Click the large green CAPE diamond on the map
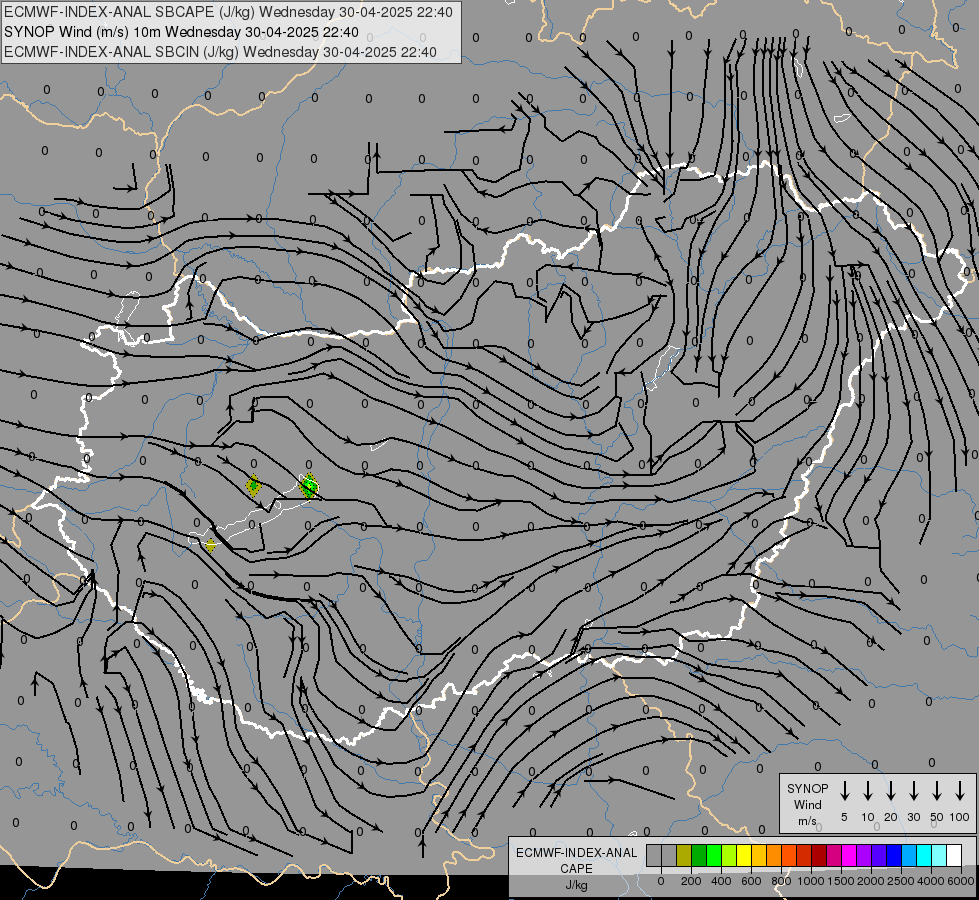This screenshot has width=979, height=900. coord(308,485)
